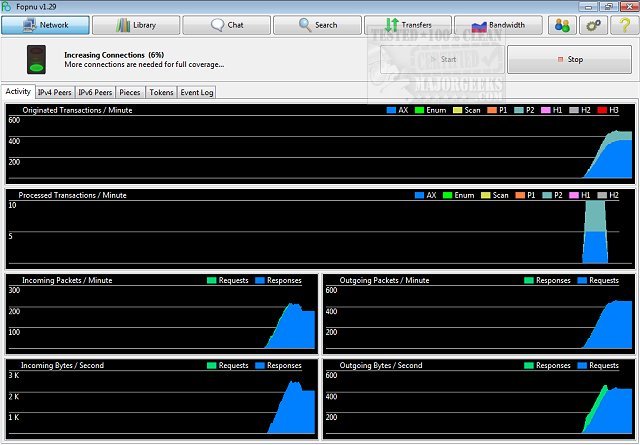Click H2 gray swatch in Processed Transactions legend
The image size is (640, 445).
[602, 196]
